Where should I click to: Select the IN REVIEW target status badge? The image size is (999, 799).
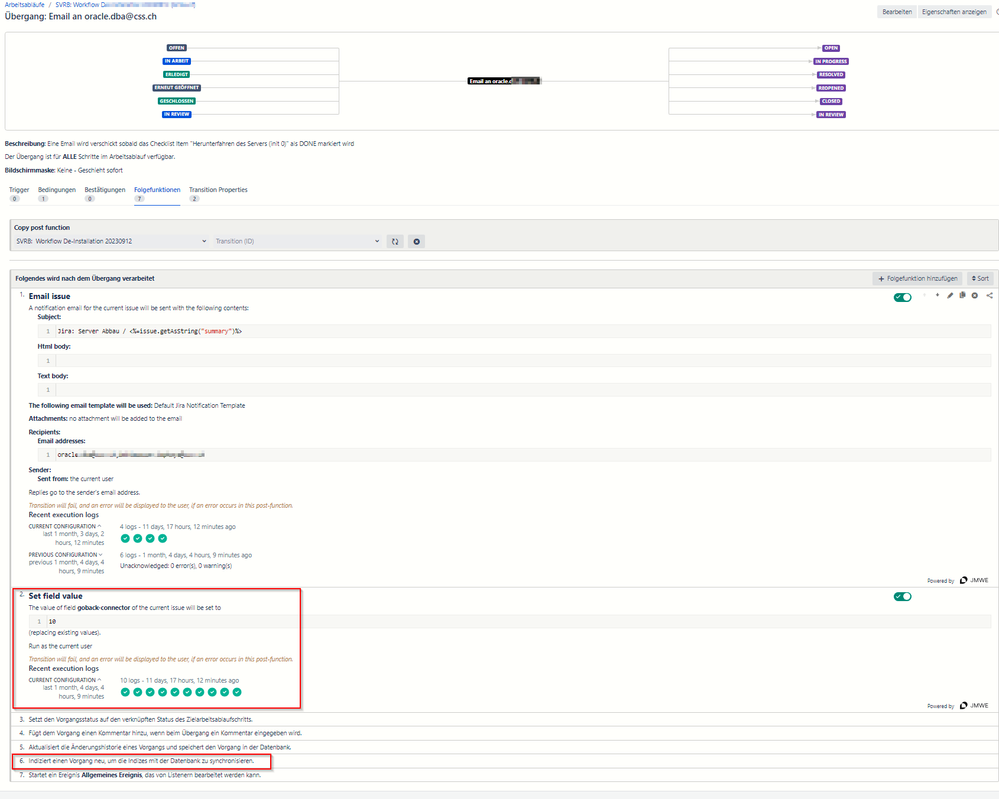tap(831, 115)
